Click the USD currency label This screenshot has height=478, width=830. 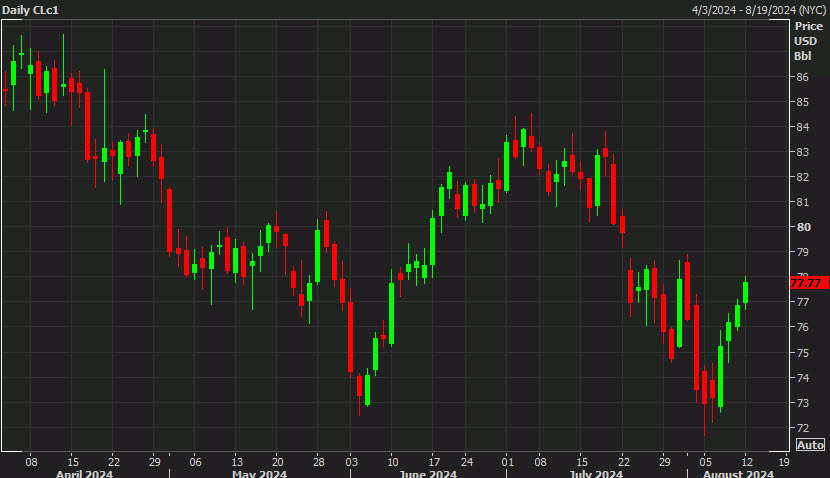(805, 41)
